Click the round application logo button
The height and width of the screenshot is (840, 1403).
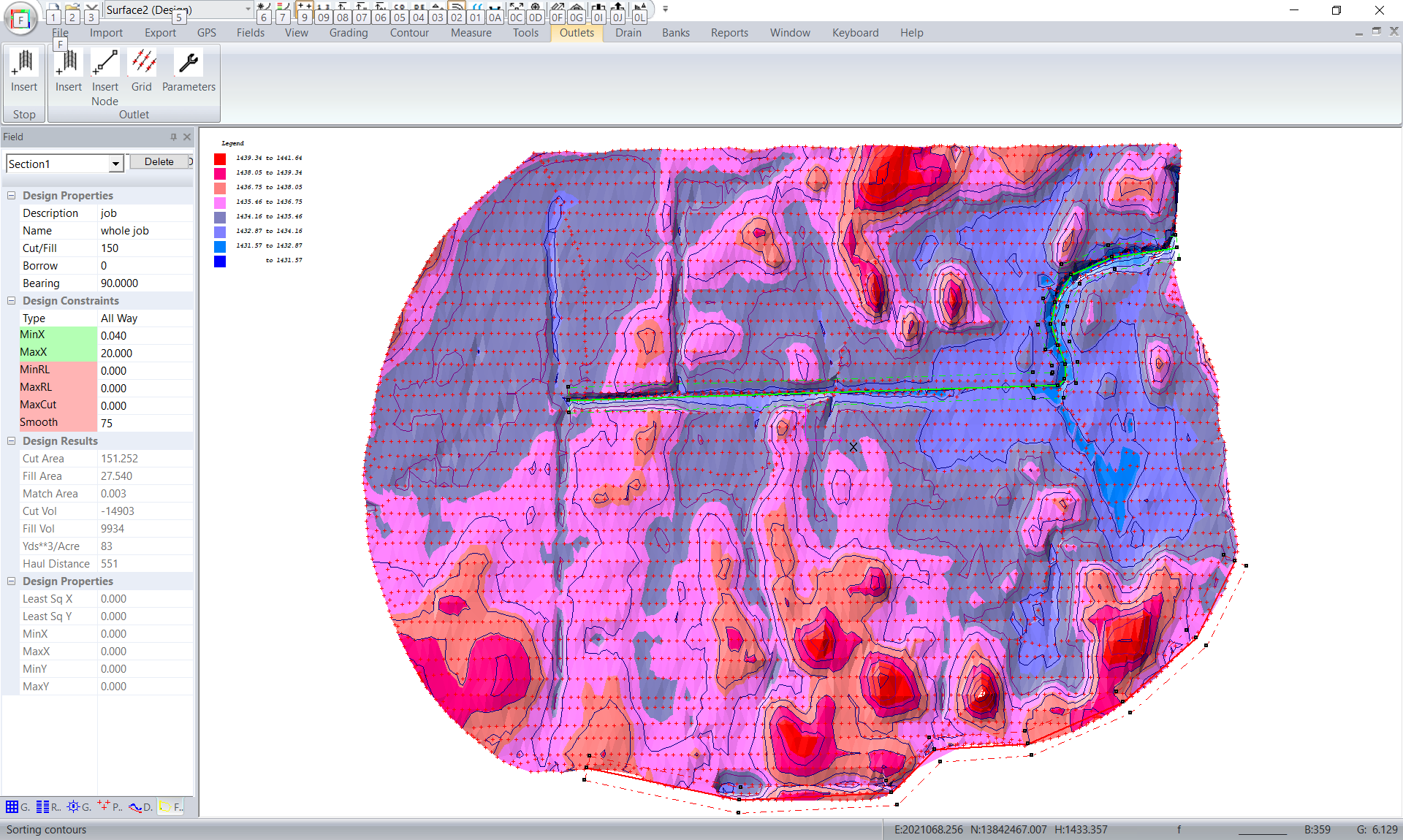(x=20, y=18)
